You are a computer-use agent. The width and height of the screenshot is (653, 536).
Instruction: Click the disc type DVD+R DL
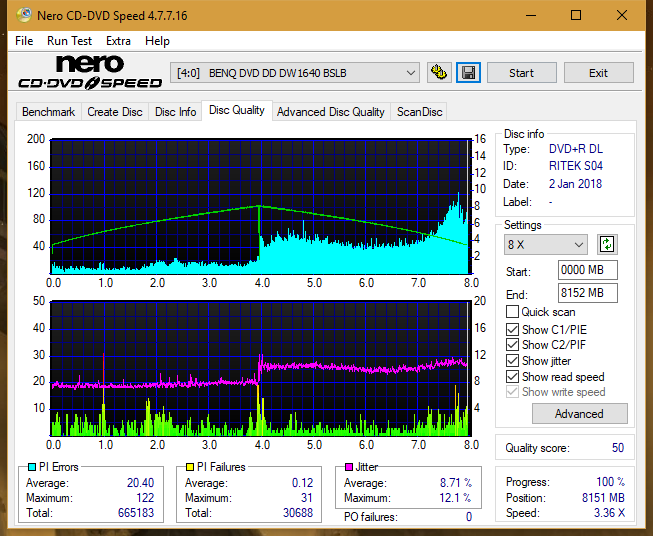click(x=576, y=149)
